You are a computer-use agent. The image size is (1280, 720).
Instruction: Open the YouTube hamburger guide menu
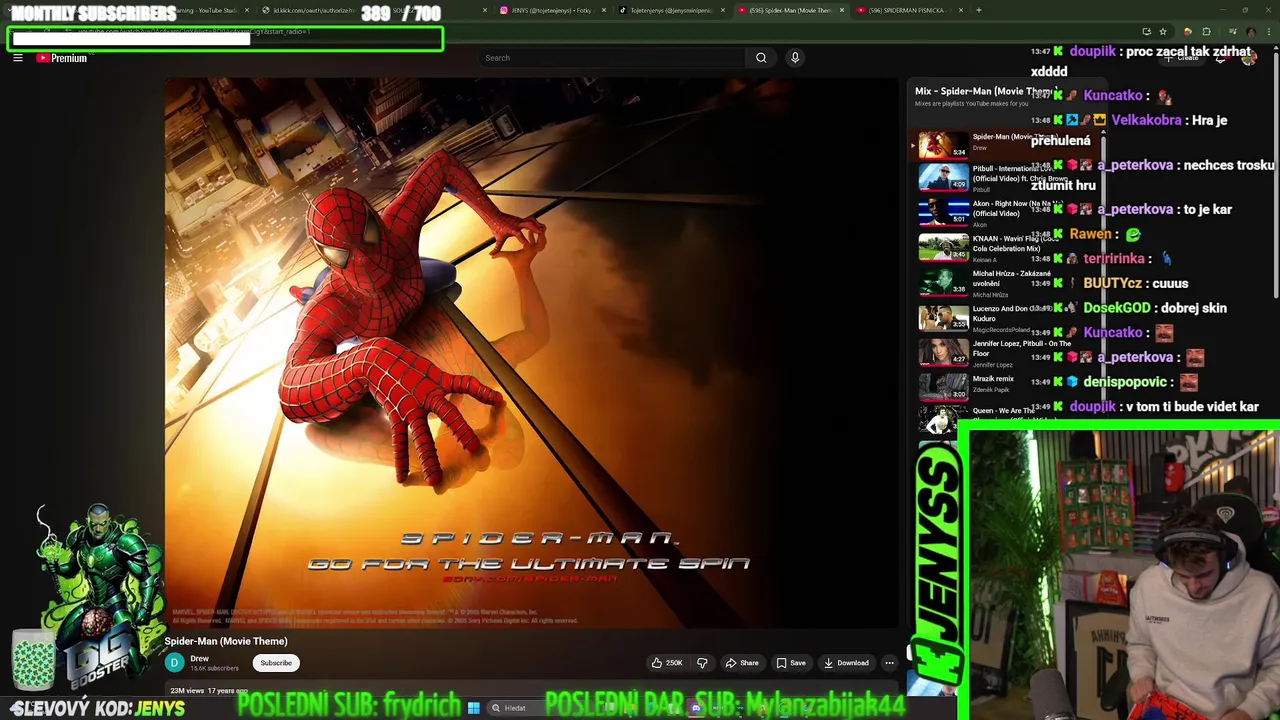pyautogui.click(x=18, y=58)
